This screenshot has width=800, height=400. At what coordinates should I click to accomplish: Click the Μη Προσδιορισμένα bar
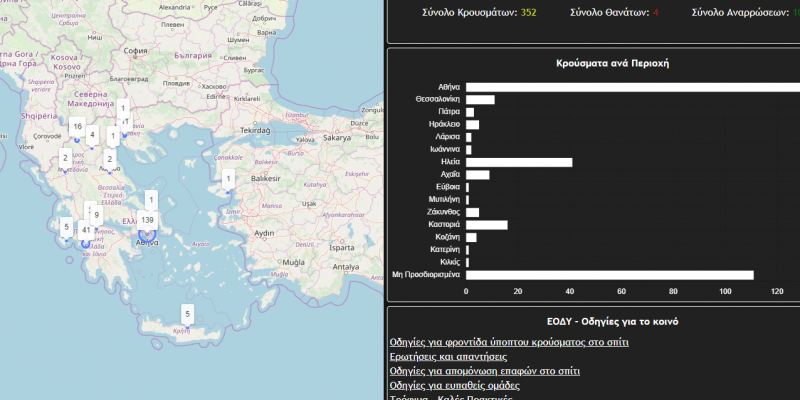pyautogui.click(x=610, y=275)
